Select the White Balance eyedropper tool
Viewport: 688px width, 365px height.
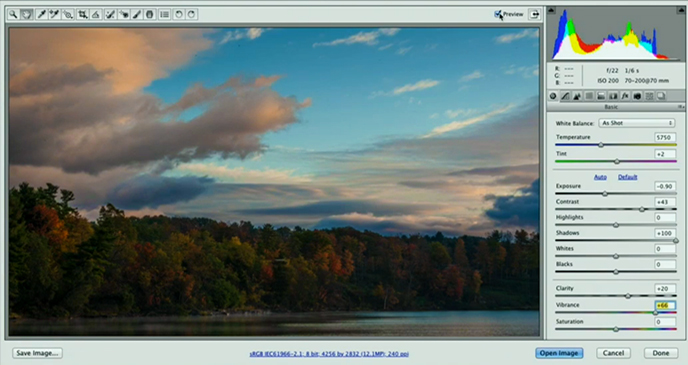pos(41,14)
